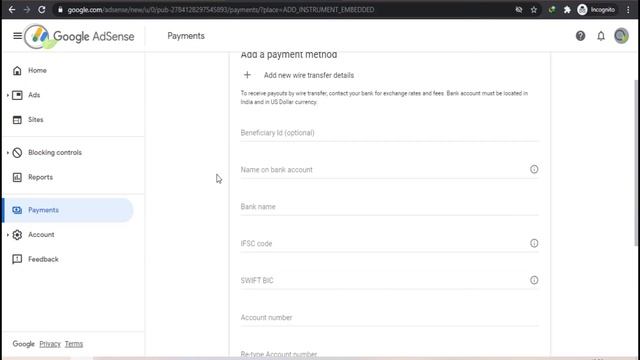Click the Ads icon in sidebar
This screenshot has height=360, width=640.
coord(17,95)
